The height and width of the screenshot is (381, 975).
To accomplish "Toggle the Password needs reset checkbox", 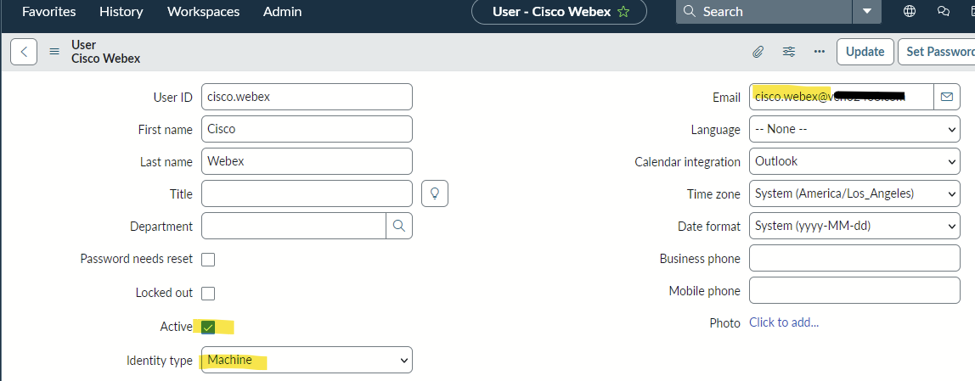I will [x=208, y=259].
